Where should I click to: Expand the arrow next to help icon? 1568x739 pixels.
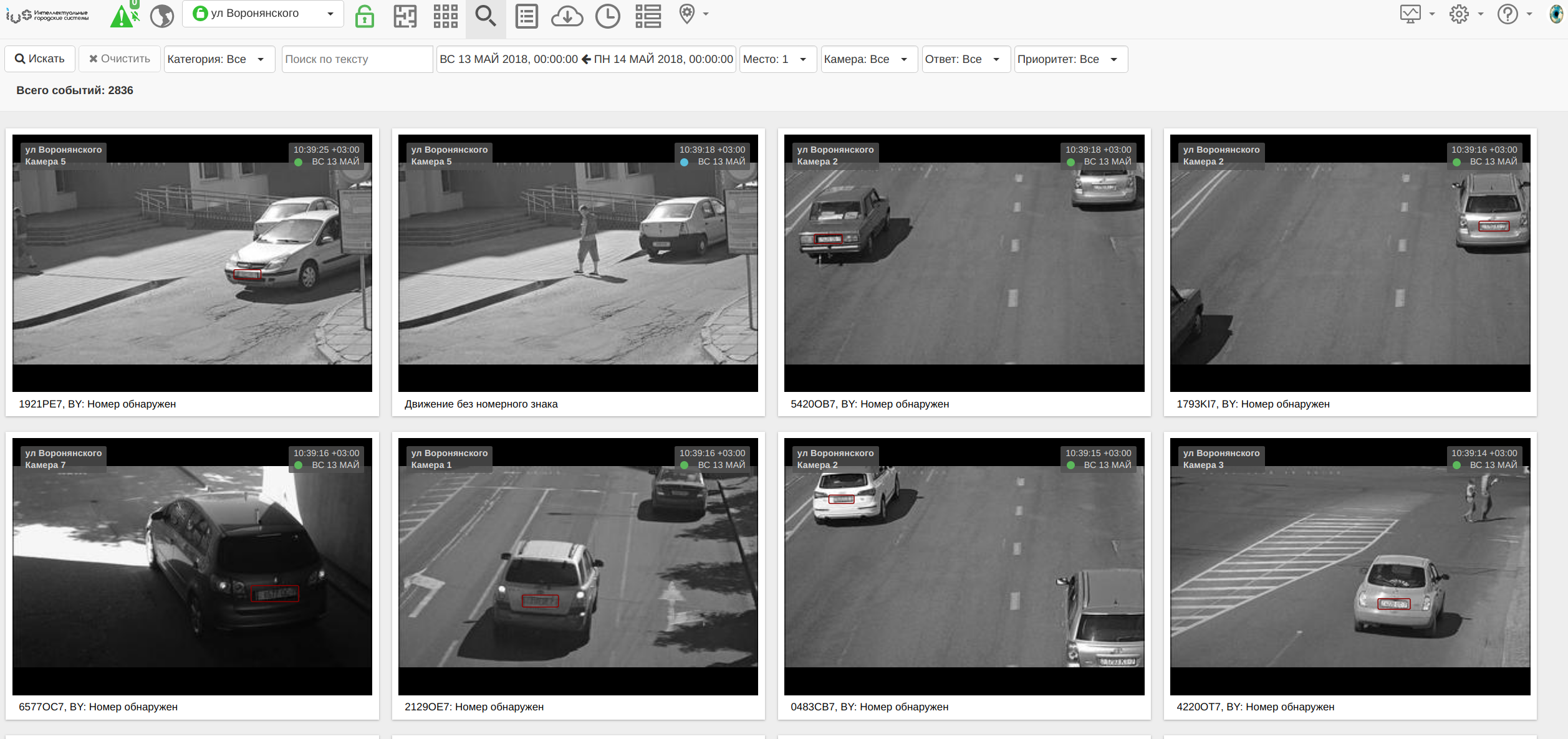click(x=1529, y=14)
